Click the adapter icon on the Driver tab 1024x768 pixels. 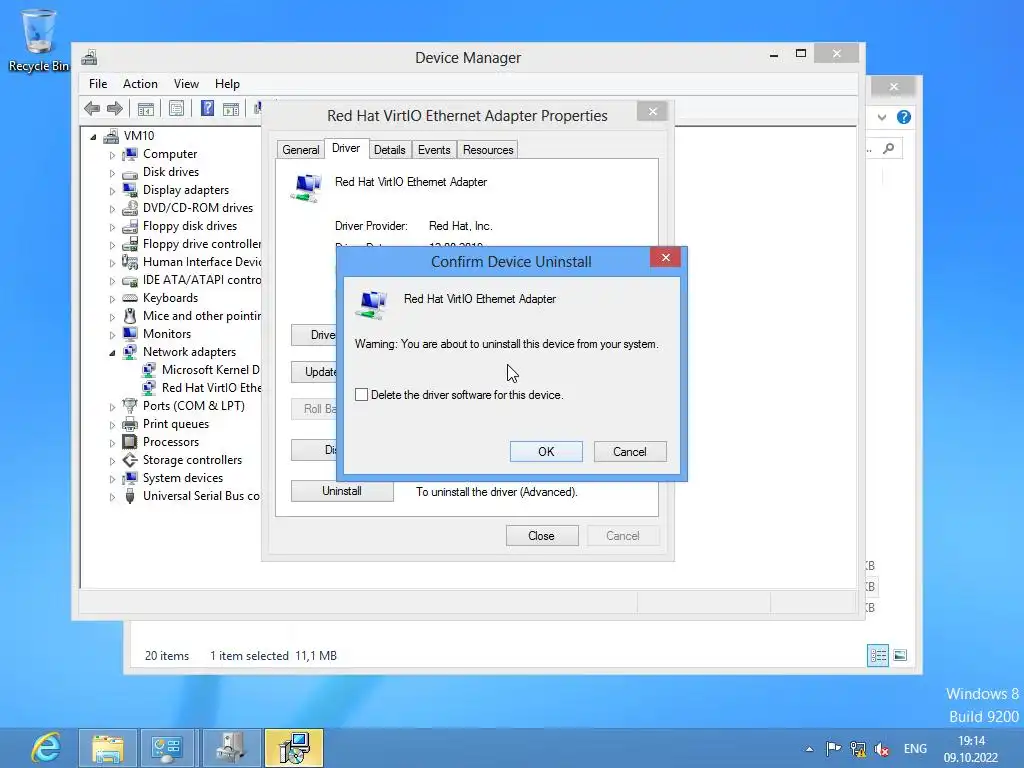[307, 188]
